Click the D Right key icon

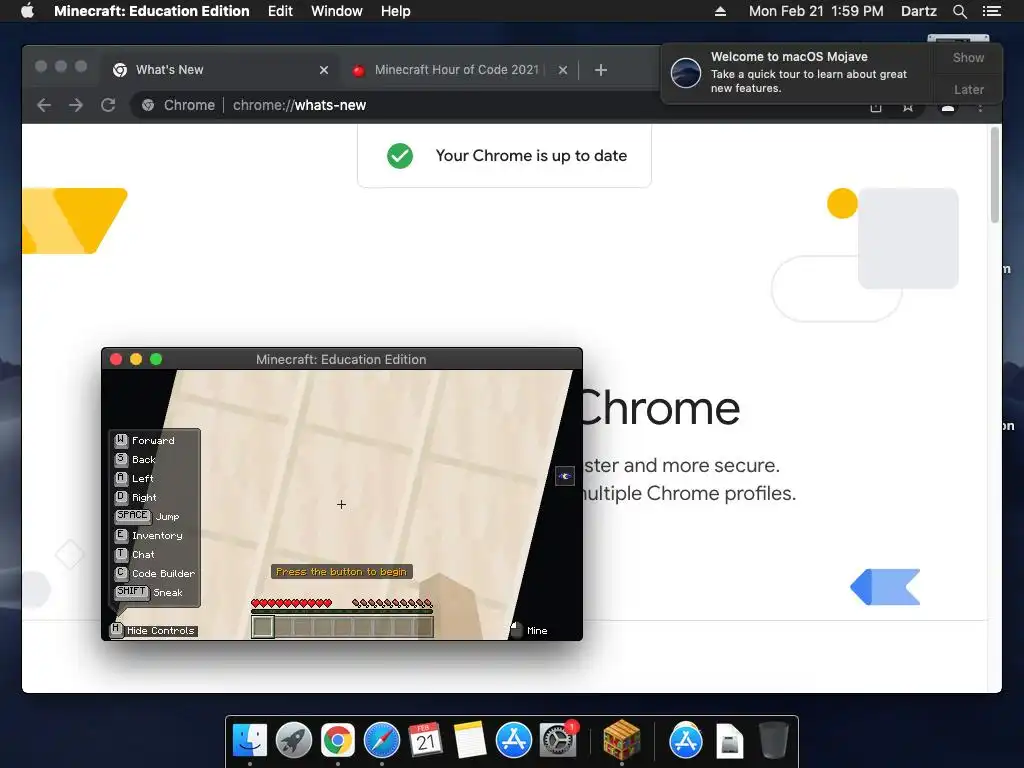(x=121, y=497)
